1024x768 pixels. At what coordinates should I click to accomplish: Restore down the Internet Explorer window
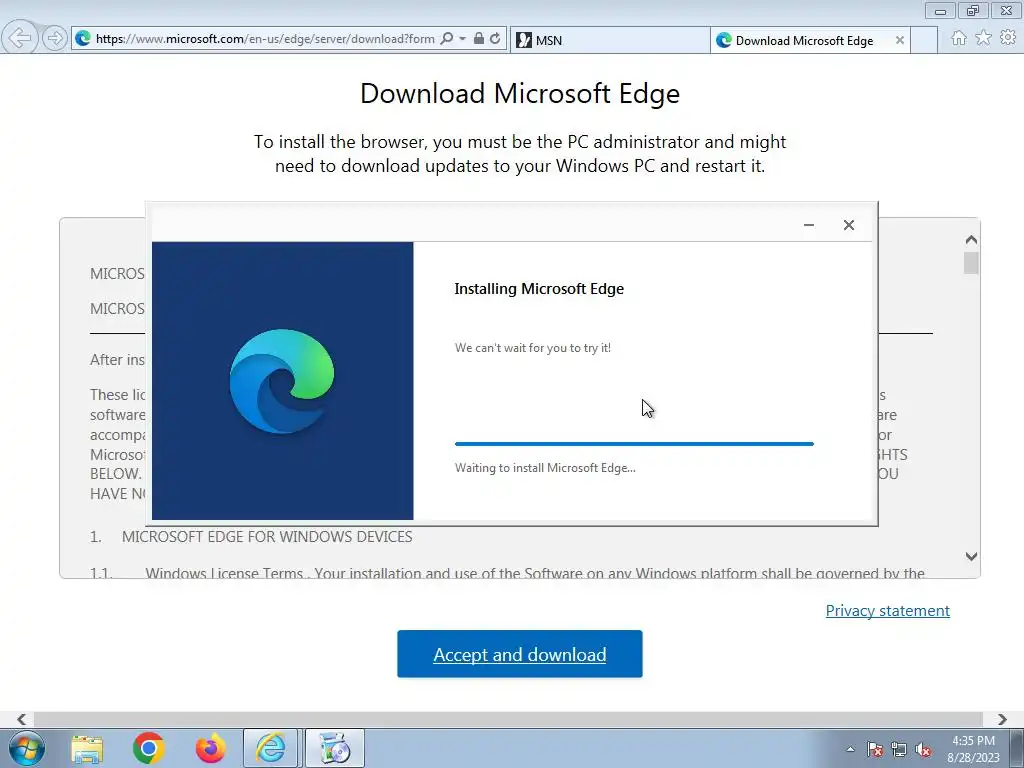click(x=973, y=10)
